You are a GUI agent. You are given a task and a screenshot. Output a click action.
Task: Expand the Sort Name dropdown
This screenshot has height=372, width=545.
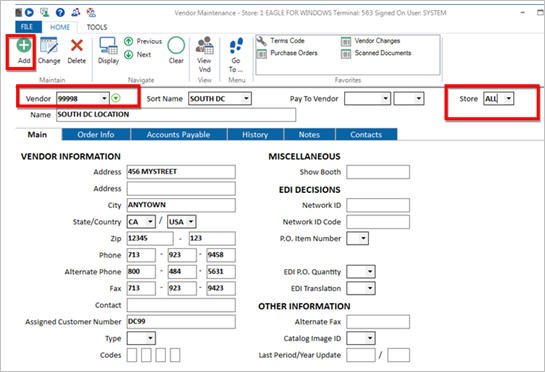tap(246, 99)
